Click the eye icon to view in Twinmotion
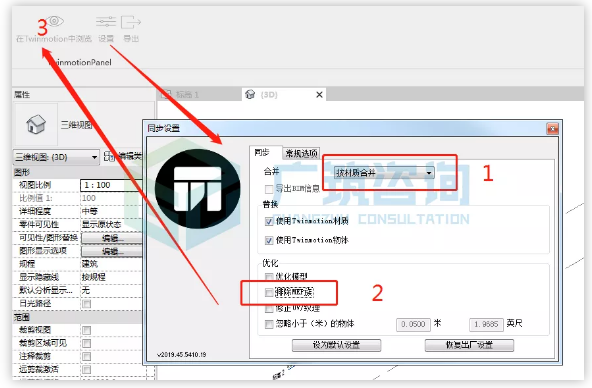 coord(55,21)
